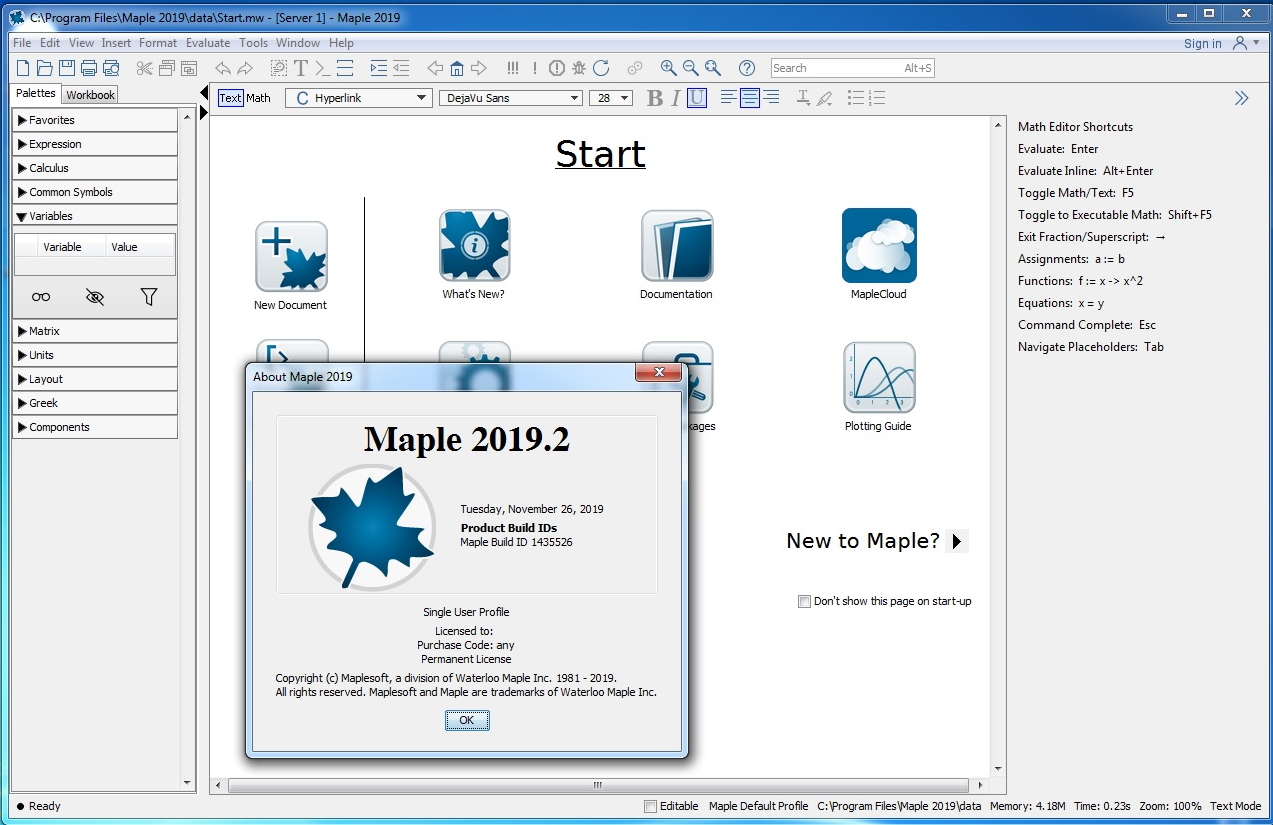Execute selection with the single exclamation icon
Image resolution: width=1273 pixels, height=825 pixels.
pos(535,68)
